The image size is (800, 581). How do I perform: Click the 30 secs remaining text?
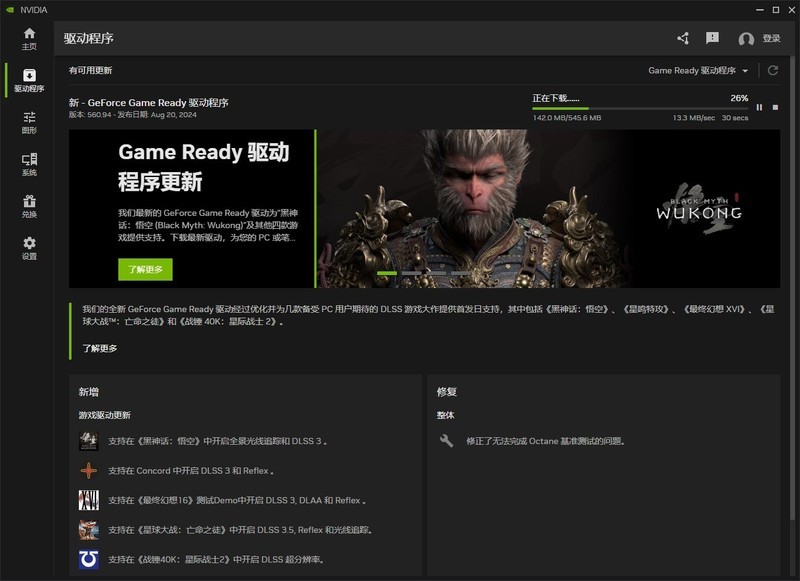coord(735,118)
